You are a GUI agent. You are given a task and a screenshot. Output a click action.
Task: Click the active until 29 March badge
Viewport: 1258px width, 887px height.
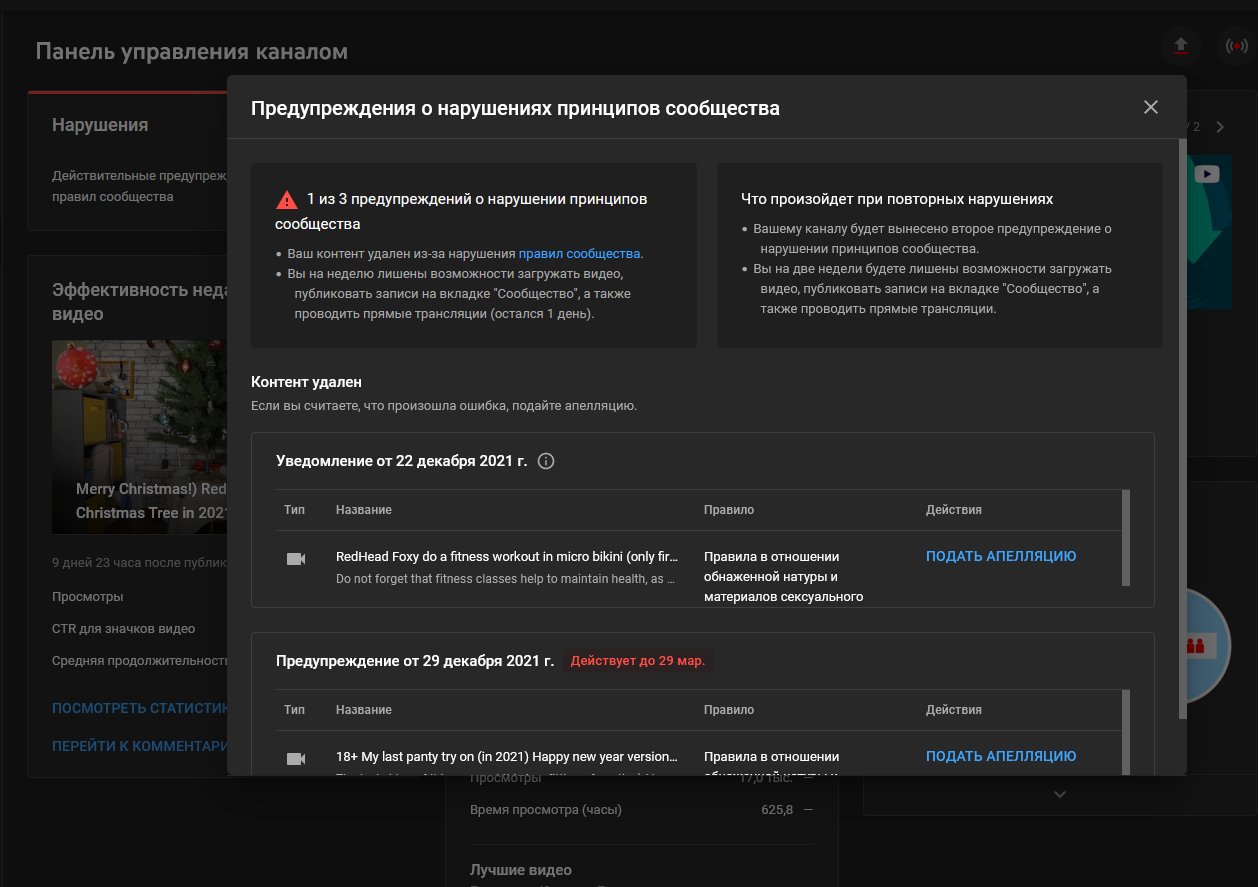637,661
